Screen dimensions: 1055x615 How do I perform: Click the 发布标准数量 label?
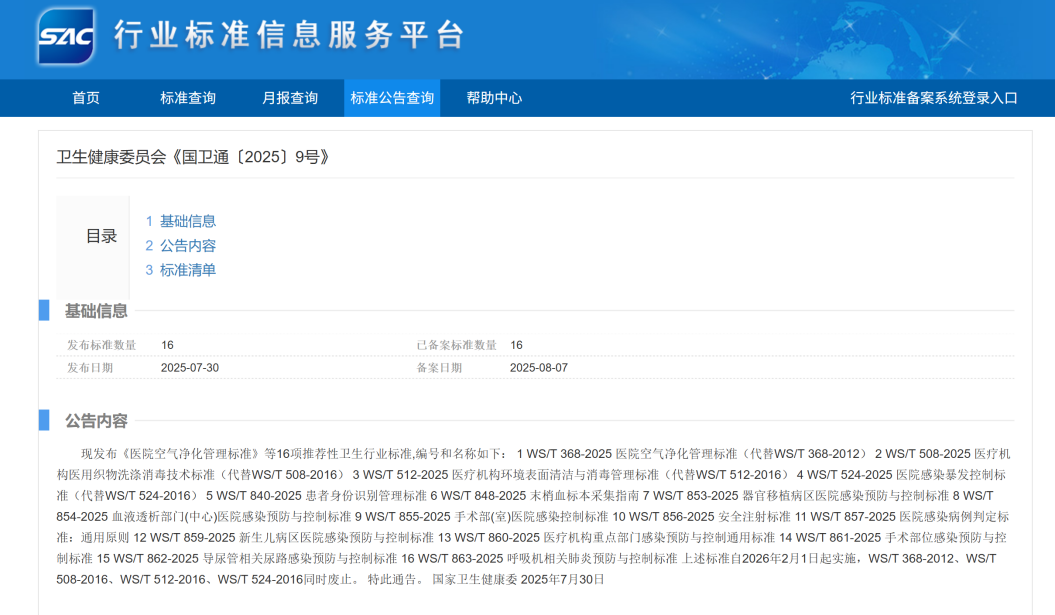[x=102, y=345]
